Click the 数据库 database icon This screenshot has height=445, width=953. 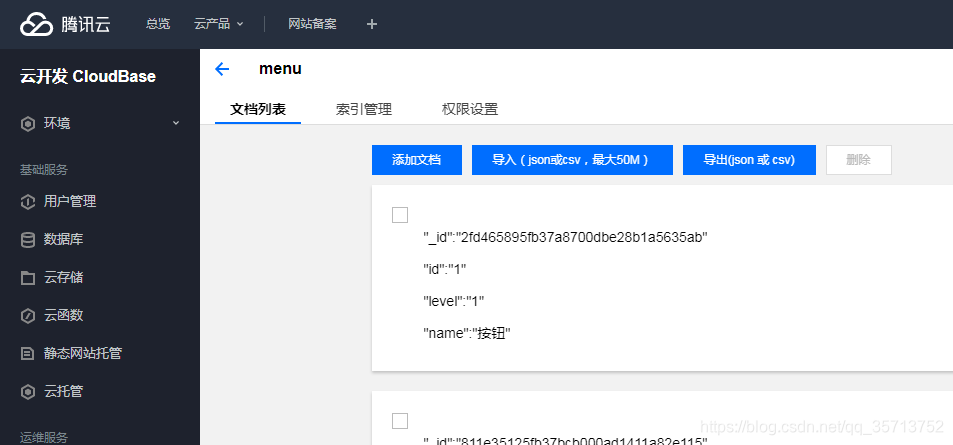point(28,240)
